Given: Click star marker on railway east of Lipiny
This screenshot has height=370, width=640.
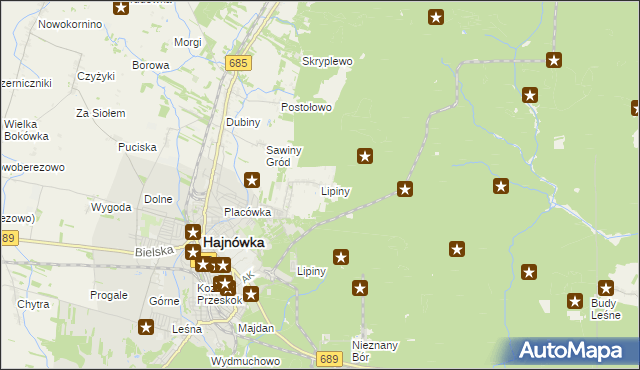Looking at the screenshot, I should pos(405,189).
